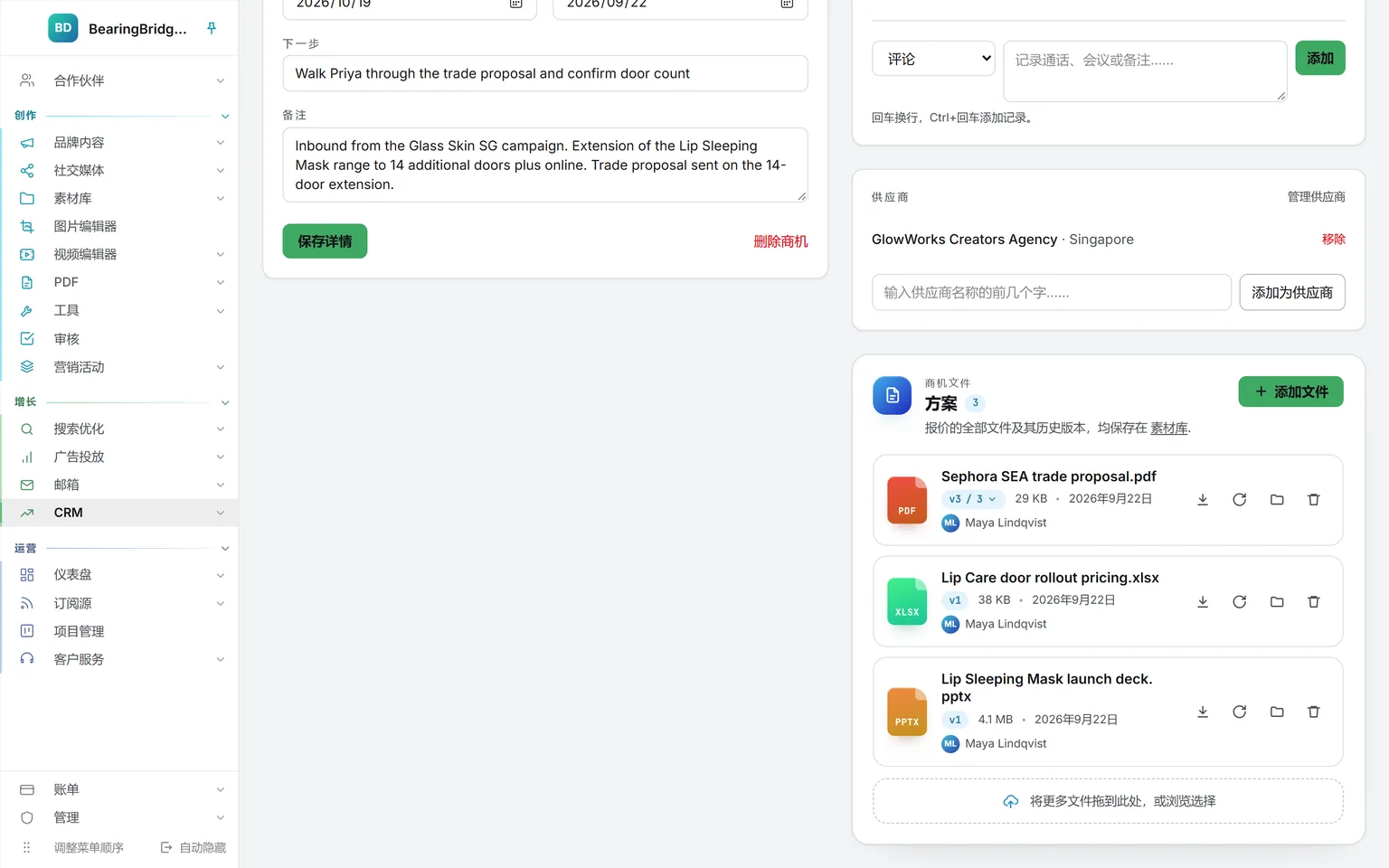
Task: Delete Lip Care door rollout pricing.xlsx
Action: pos(1314,601)
